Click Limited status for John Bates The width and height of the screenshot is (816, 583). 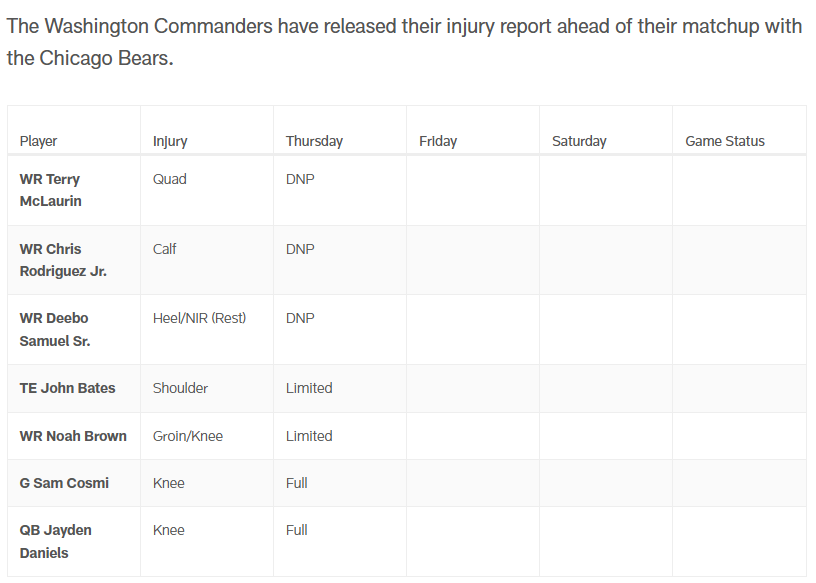pos(309,388)
